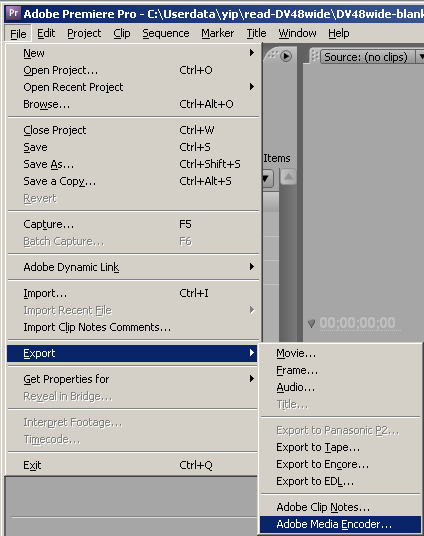The height and width of the screenshot is (536, 424).
Task: Choose Exit from the File menu
Action: [133, 465]
